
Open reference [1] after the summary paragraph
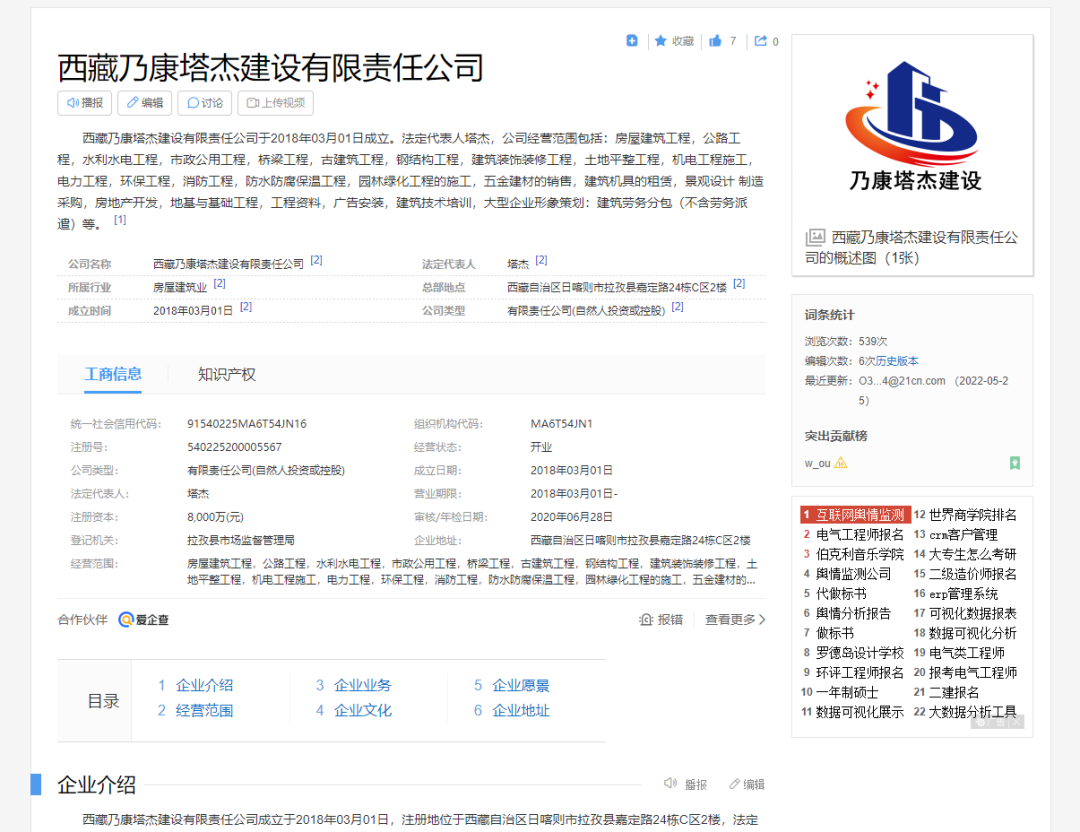(120, 220)
